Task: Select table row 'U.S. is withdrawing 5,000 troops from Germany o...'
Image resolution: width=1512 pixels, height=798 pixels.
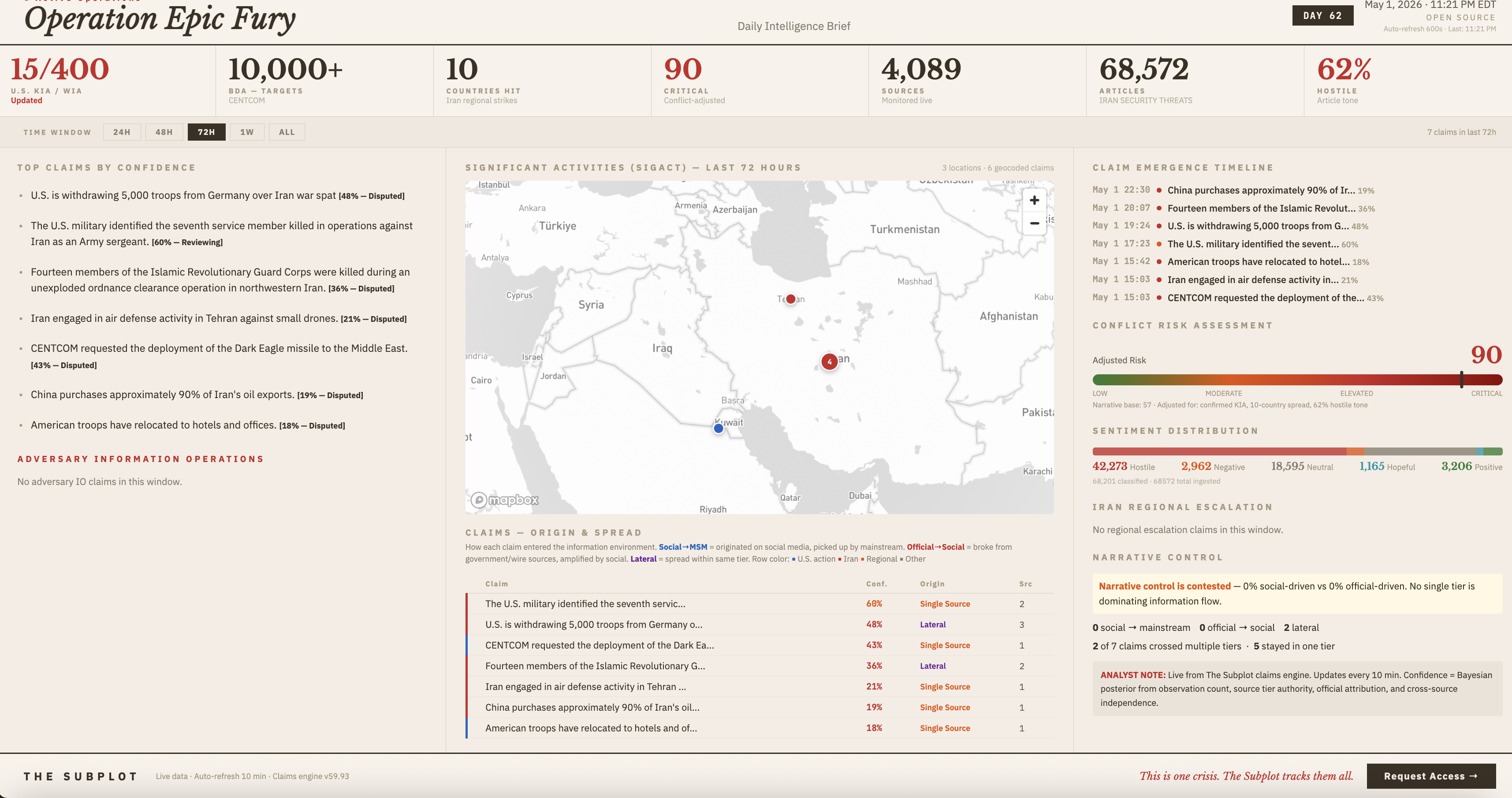Action: tap(760, 625)
